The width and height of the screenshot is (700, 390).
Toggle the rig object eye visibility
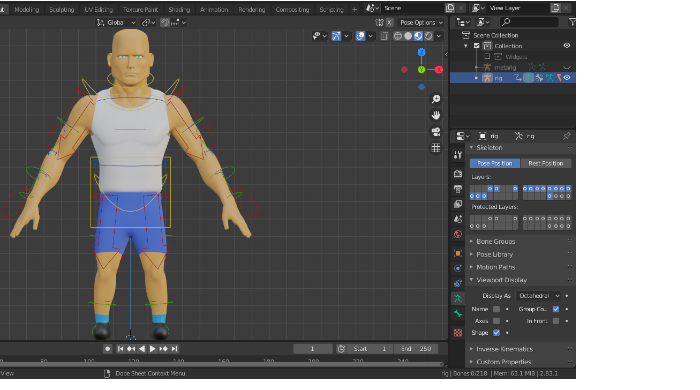pos(567,78)
